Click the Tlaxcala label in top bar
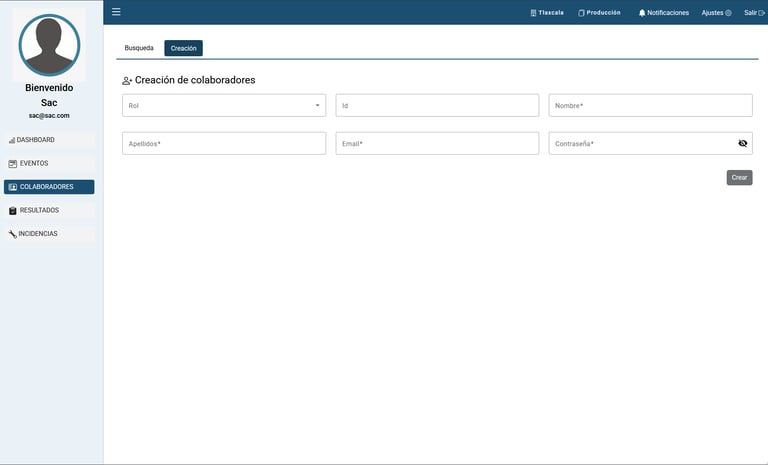Viewport: 768px width, 465px height. coord(551,13)
